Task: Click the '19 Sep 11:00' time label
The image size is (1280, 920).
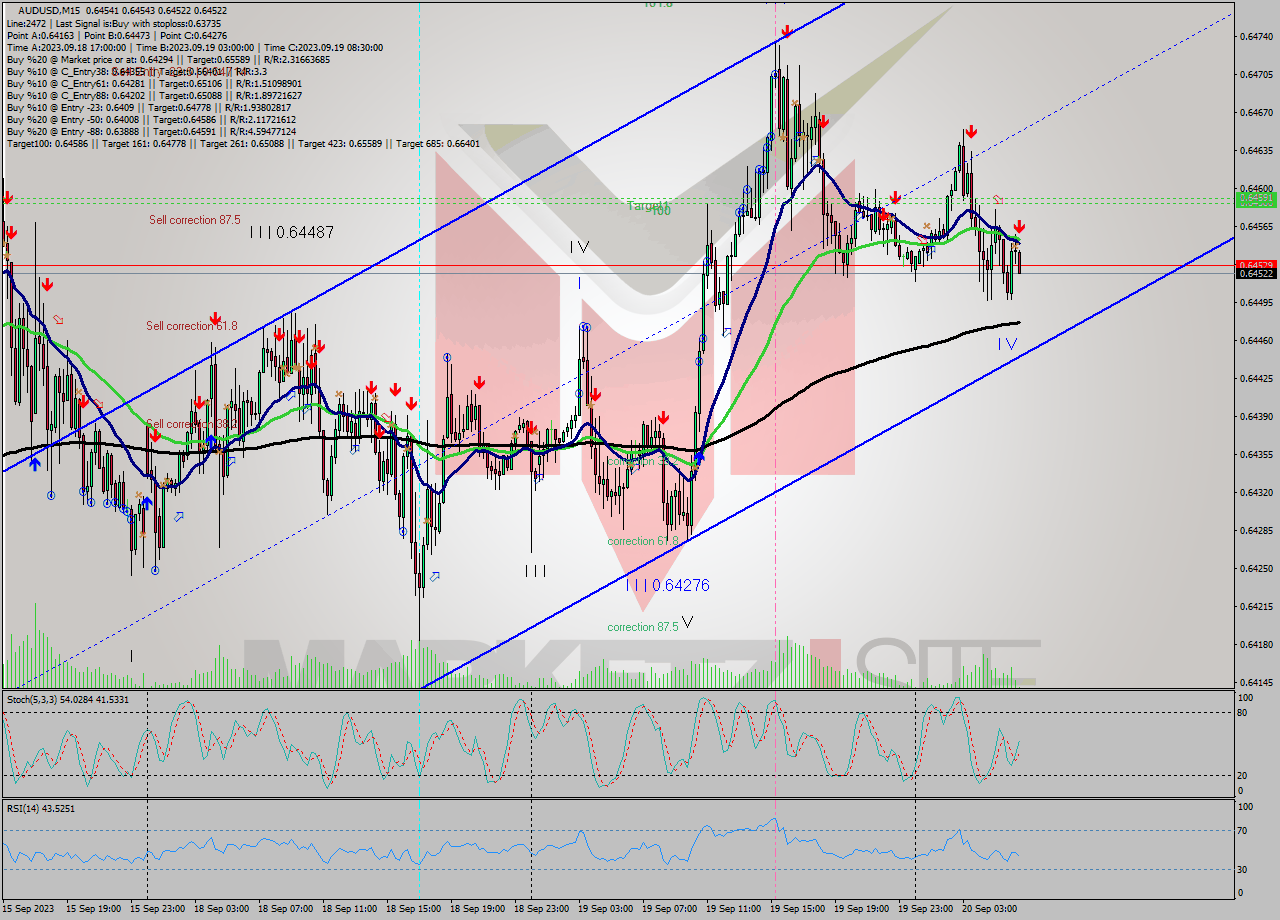Action: (733, 909)
